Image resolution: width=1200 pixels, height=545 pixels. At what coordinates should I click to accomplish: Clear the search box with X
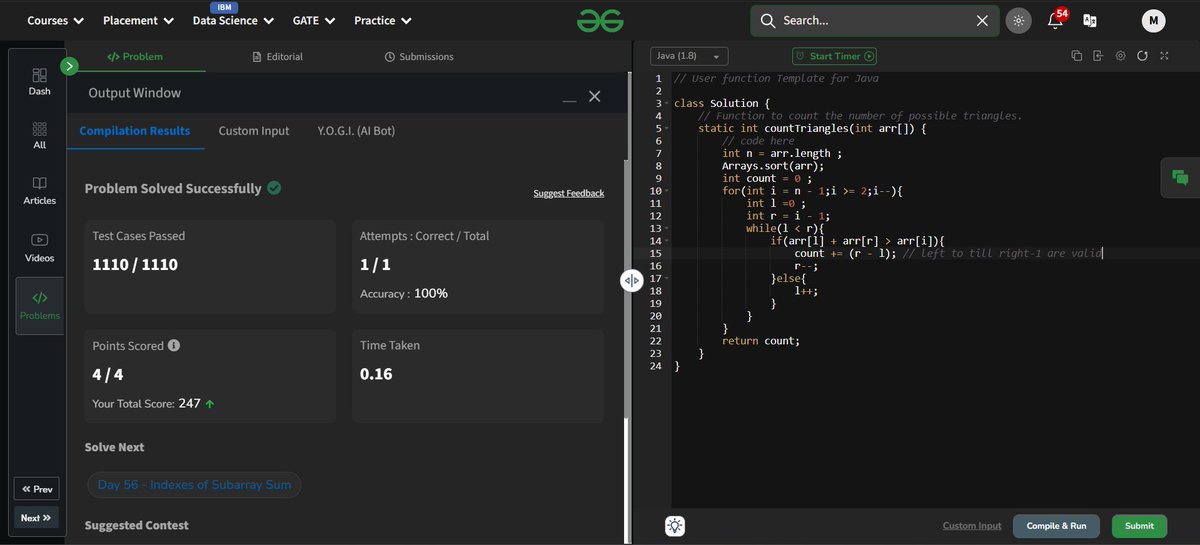click(x=982, y=20)
